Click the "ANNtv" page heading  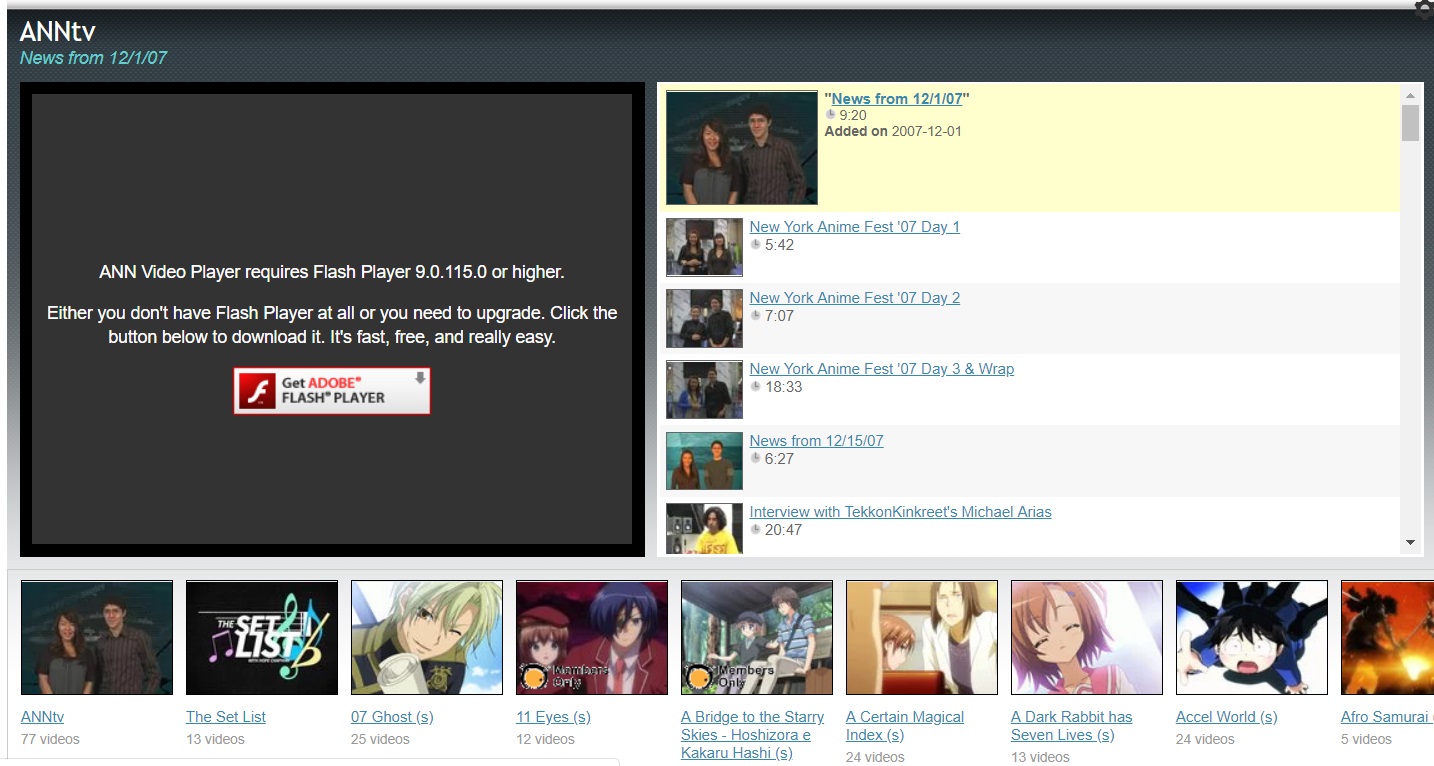click(58, 32)
